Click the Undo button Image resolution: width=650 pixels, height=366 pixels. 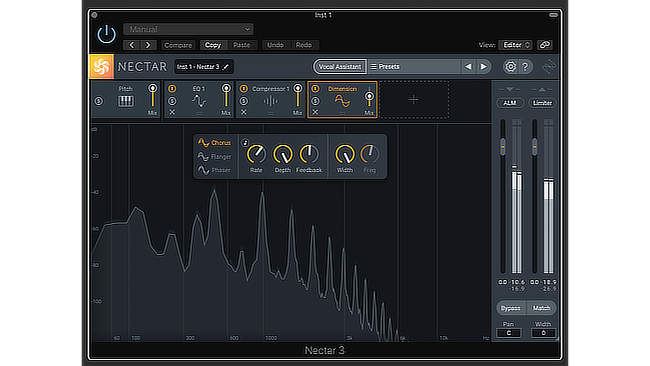tap(275, 45)
